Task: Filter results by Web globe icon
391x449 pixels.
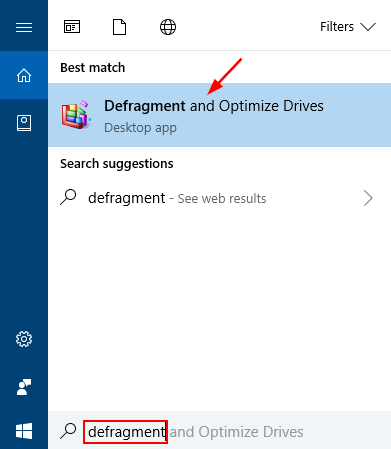Action: [168, 27]
